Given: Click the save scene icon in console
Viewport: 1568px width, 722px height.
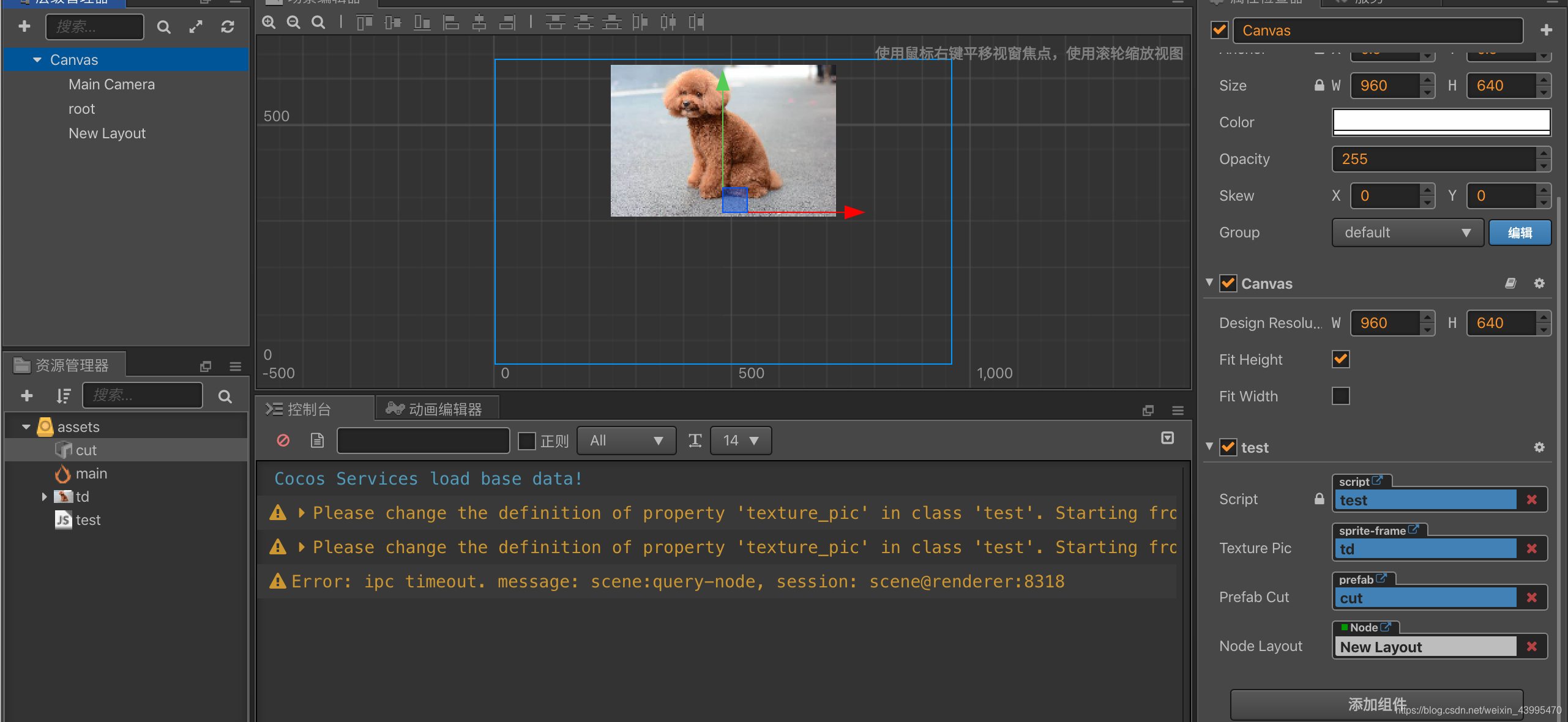Looking at the screenshot, I should point(317,440).
